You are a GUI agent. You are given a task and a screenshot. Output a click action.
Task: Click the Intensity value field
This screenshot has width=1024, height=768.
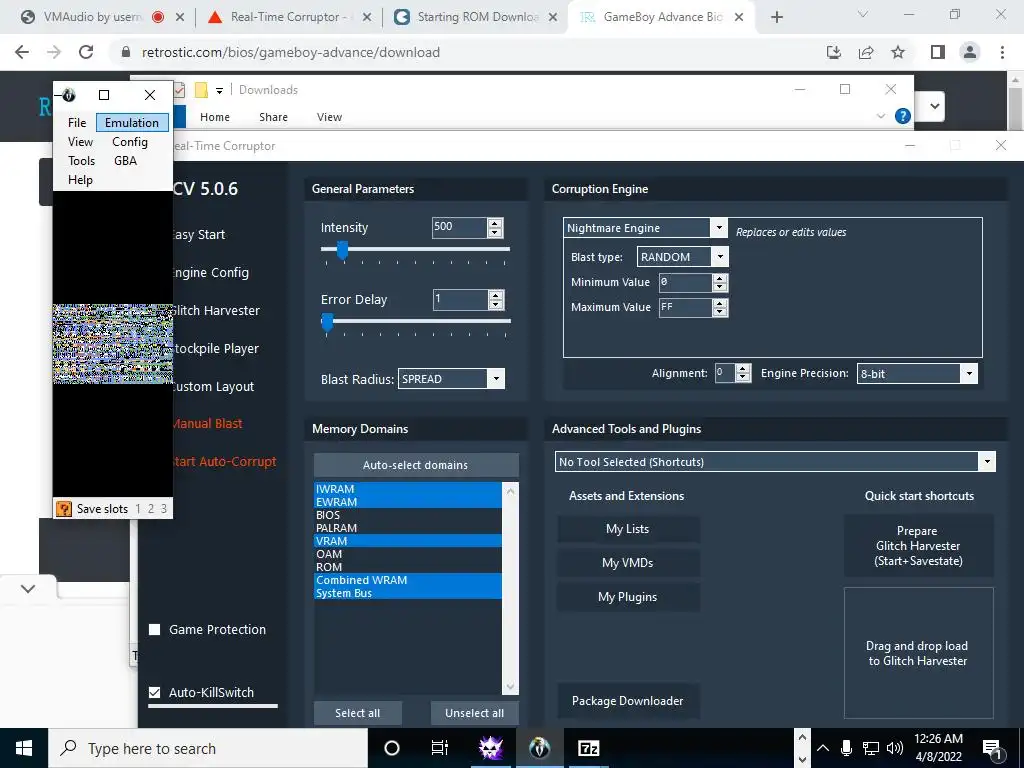pyautogui.click(x=460, y=227)
